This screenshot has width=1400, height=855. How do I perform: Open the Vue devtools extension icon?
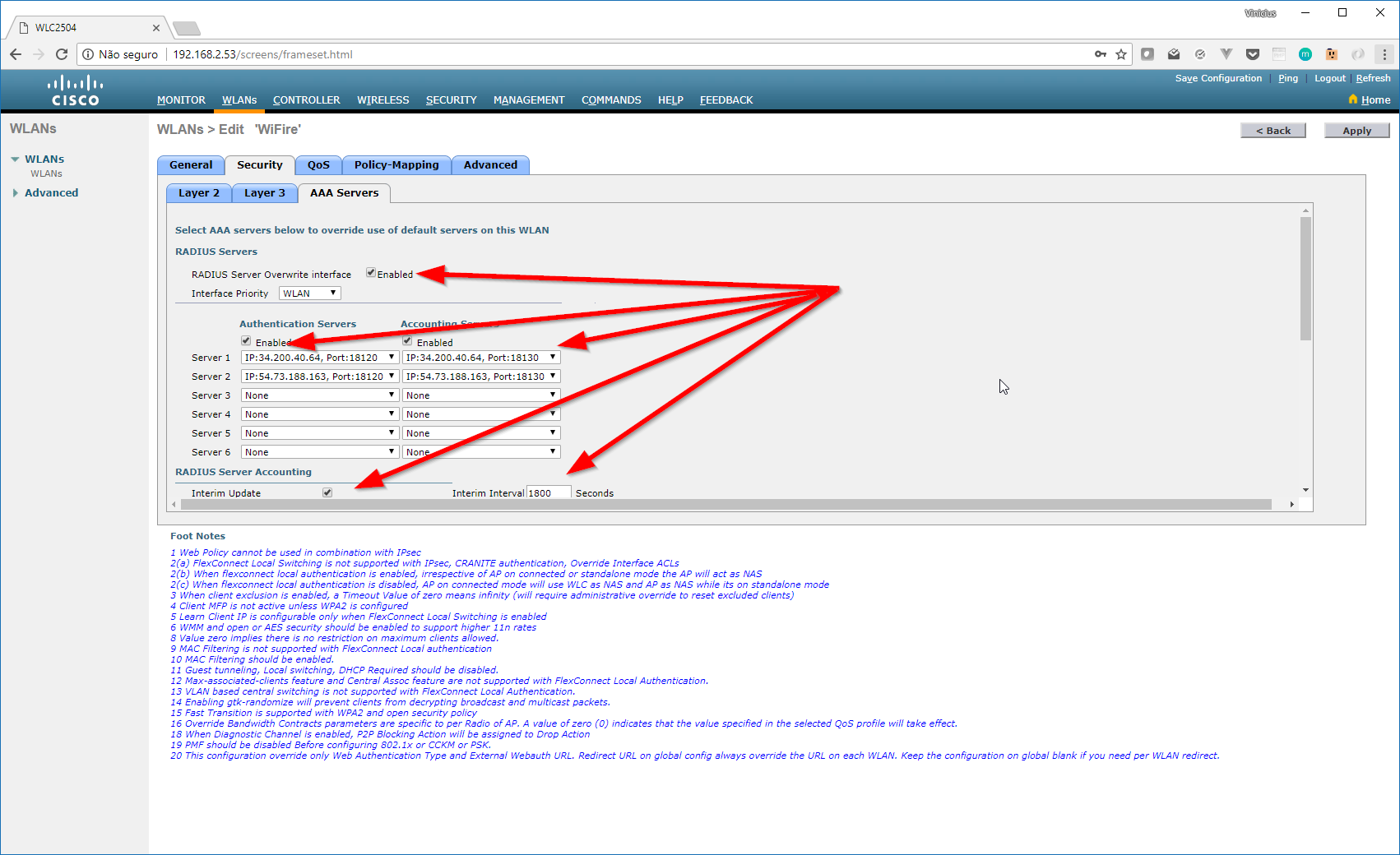(1226, 54)
